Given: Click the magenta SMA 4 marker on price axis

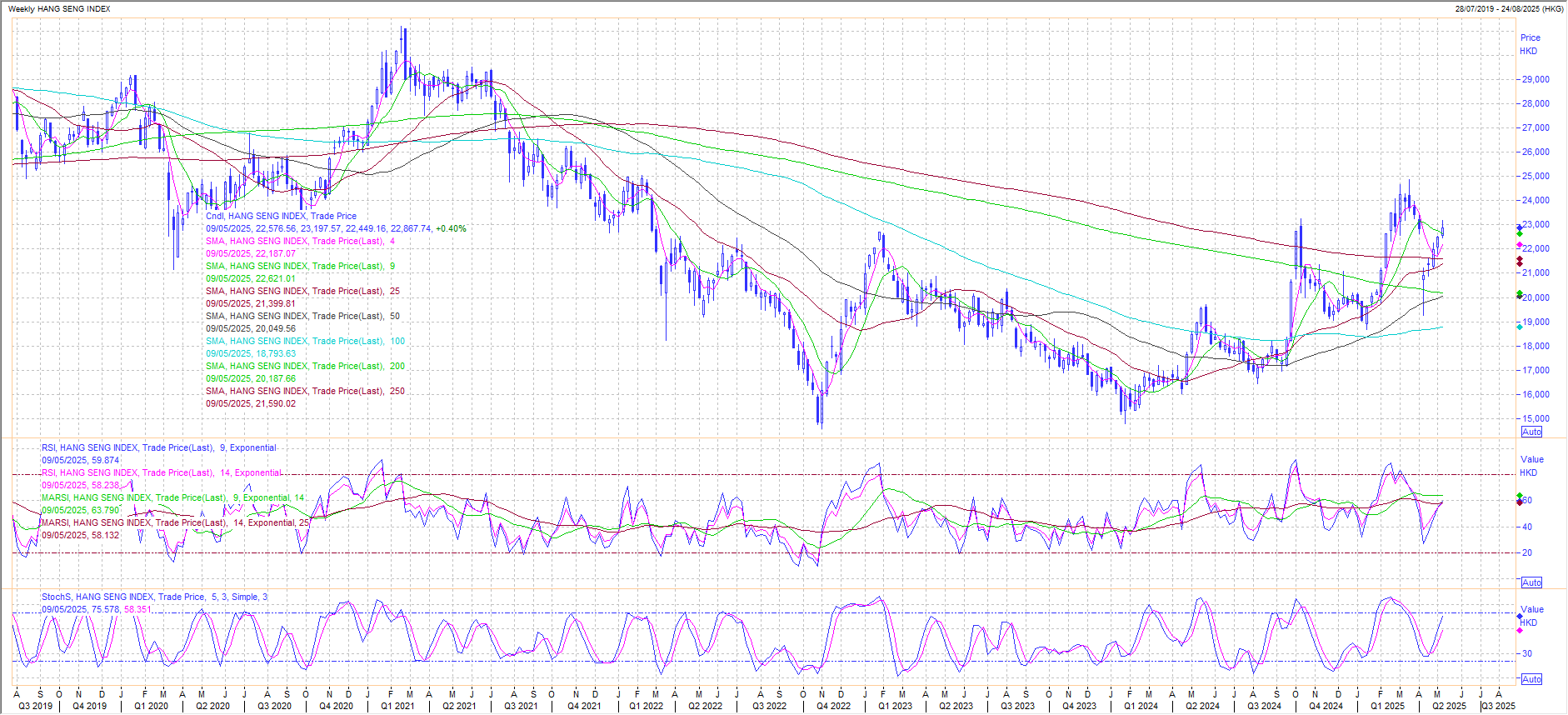Looking at the screenshot, I should pos(1520,244).
